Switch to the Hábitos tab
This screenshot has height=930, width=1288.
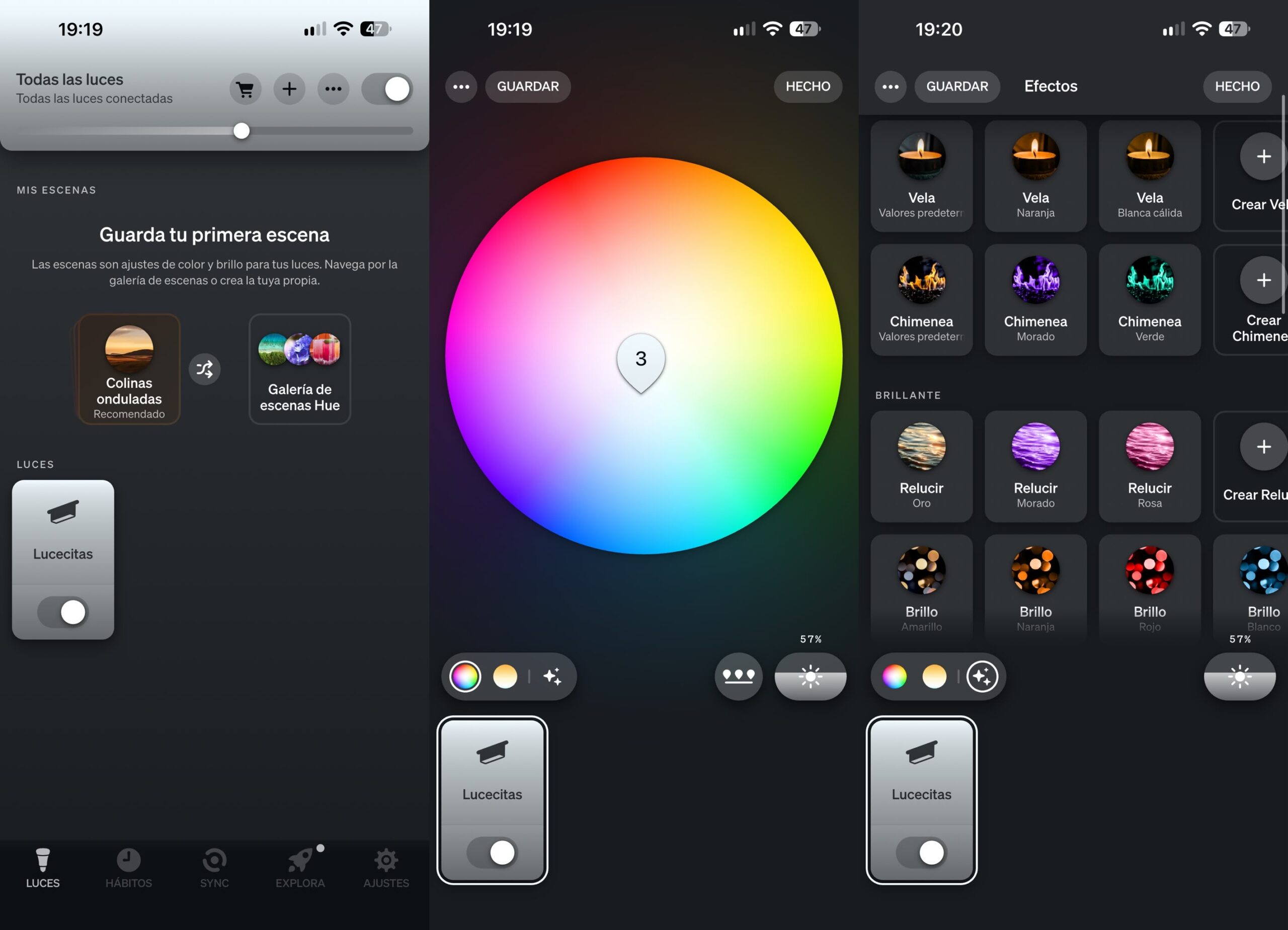coord(128,869)
